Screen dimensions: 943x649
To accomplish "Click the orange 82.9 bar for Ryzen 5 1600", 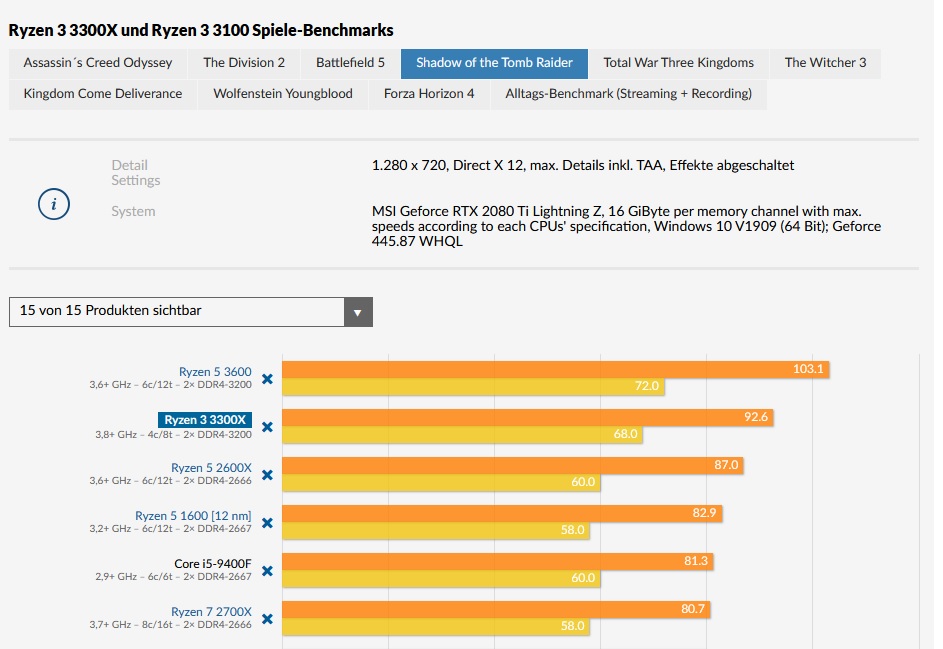I will pos(502,513).
